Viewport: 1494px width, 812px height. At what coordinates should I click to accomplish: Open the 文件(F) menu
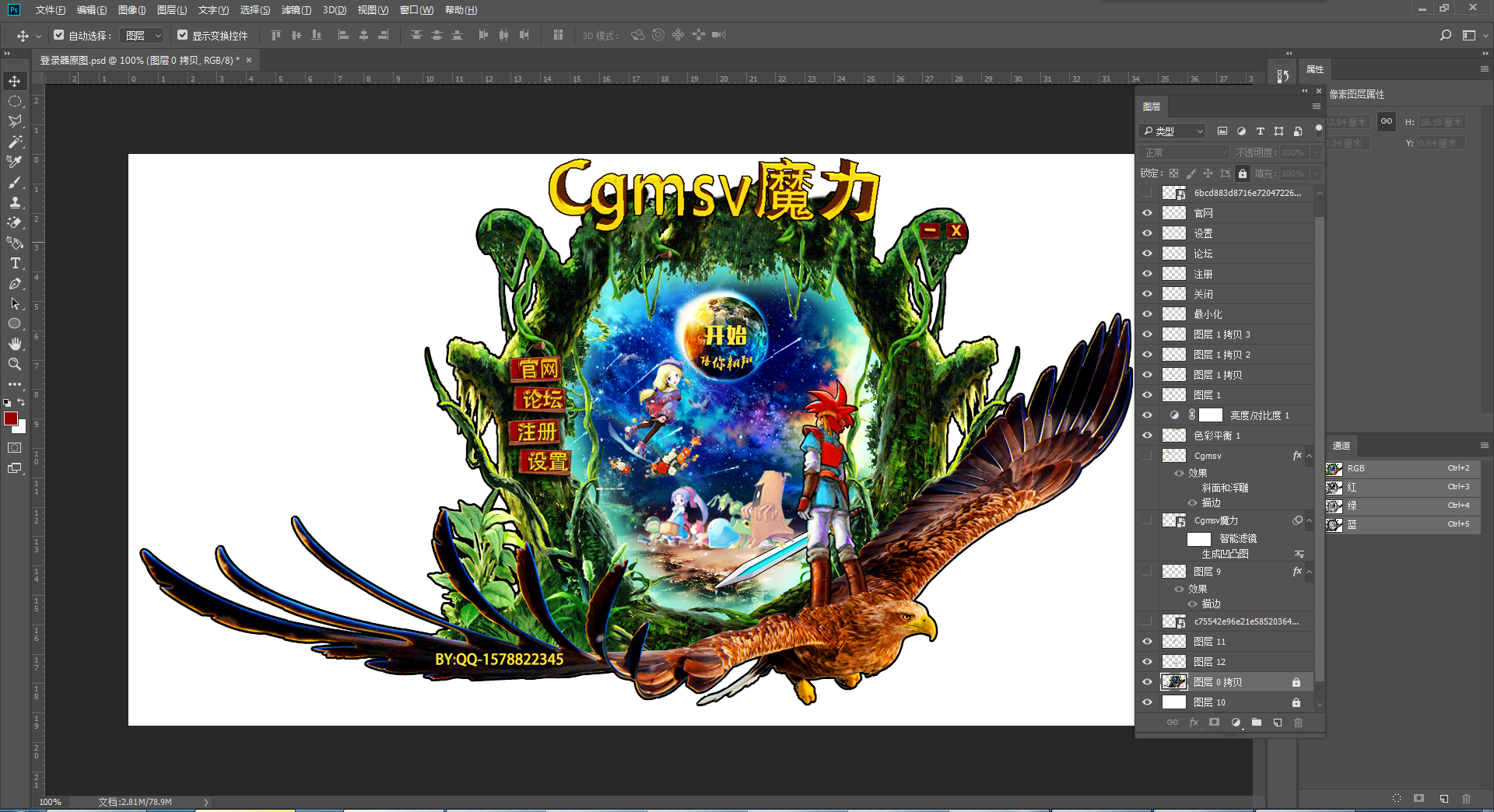[51, 10]
